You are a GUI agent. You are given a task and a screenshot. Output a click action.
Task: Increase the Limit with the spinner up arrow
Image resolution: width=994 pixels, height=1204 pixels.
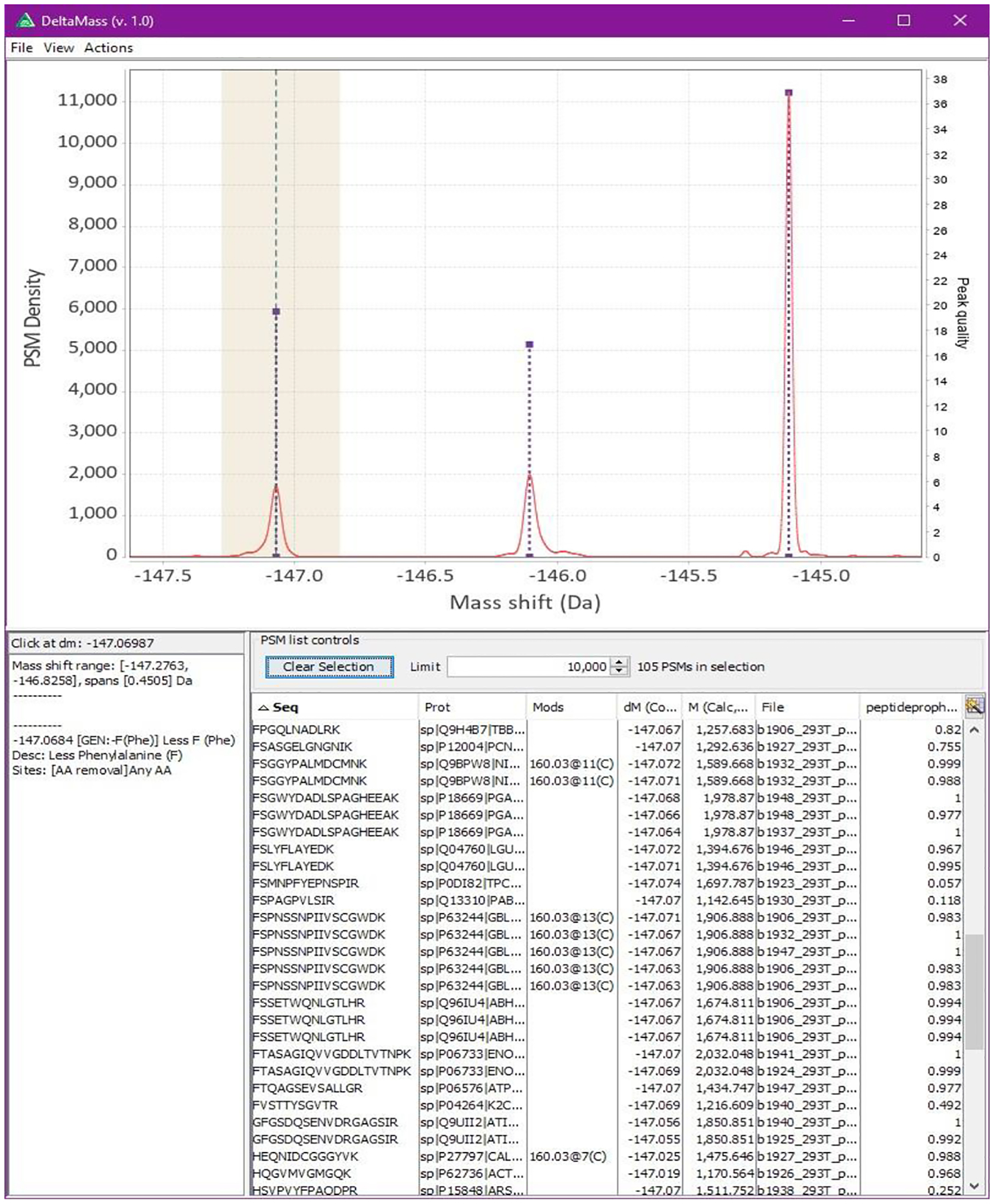tap(619, 662)
